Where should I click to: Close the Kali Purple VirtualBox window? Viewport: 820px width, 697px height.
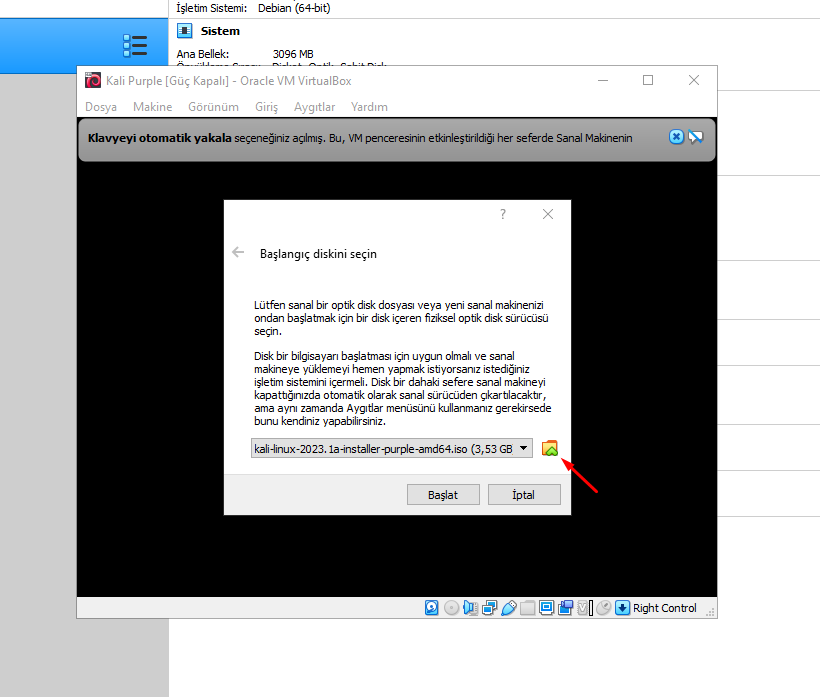click(x=693, y=81)
